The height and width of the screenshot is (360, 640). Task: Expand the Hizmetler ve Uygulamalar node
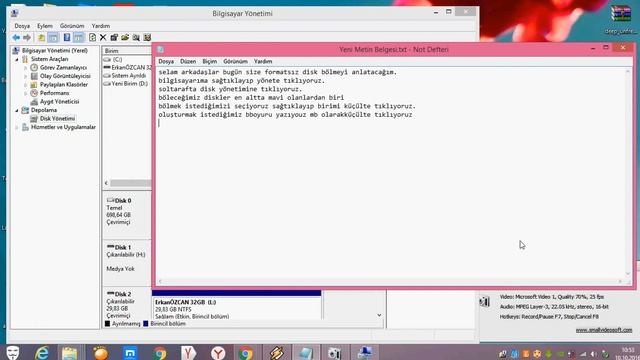pyautogui.click(x=17, y=127)
